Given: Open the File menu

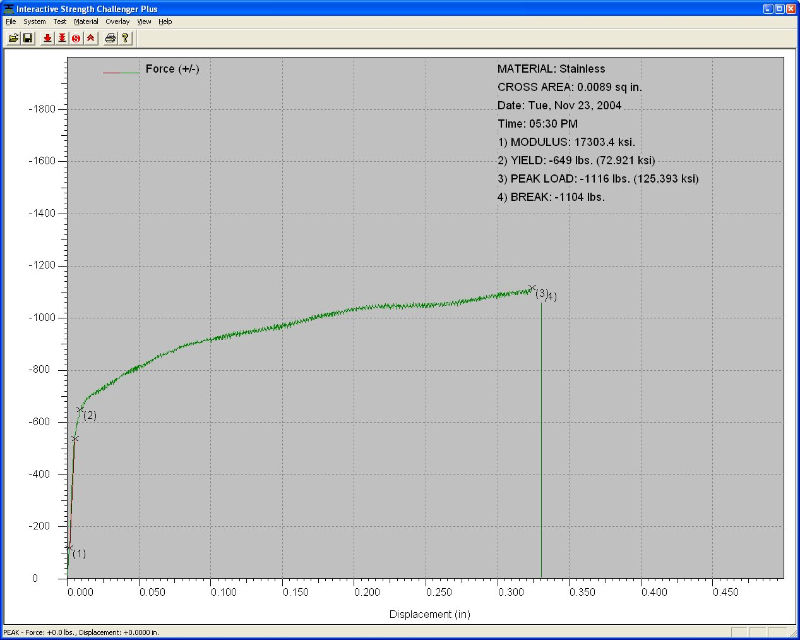Looking at the screenshot, I should [10, 21].
